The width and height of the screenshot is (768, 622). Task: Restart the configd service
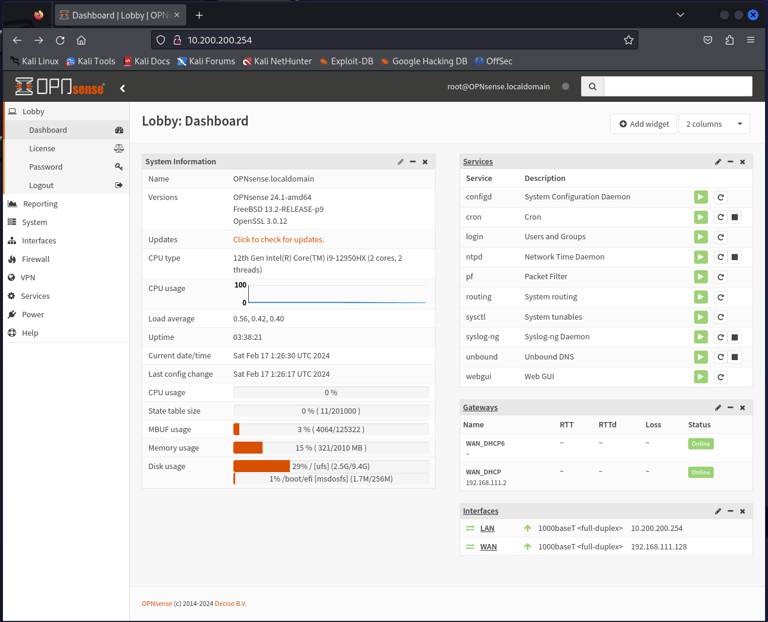click(x=720, y=197)
